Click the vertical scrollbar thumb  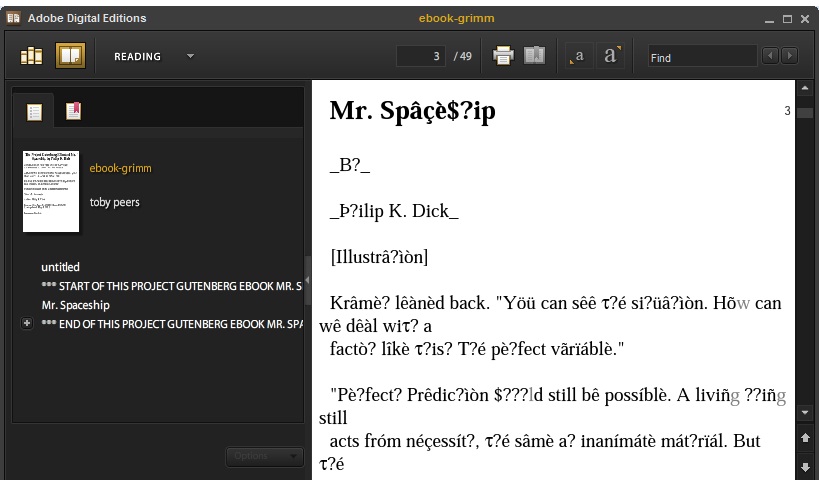pyautogui.click(x=804, y=113)
